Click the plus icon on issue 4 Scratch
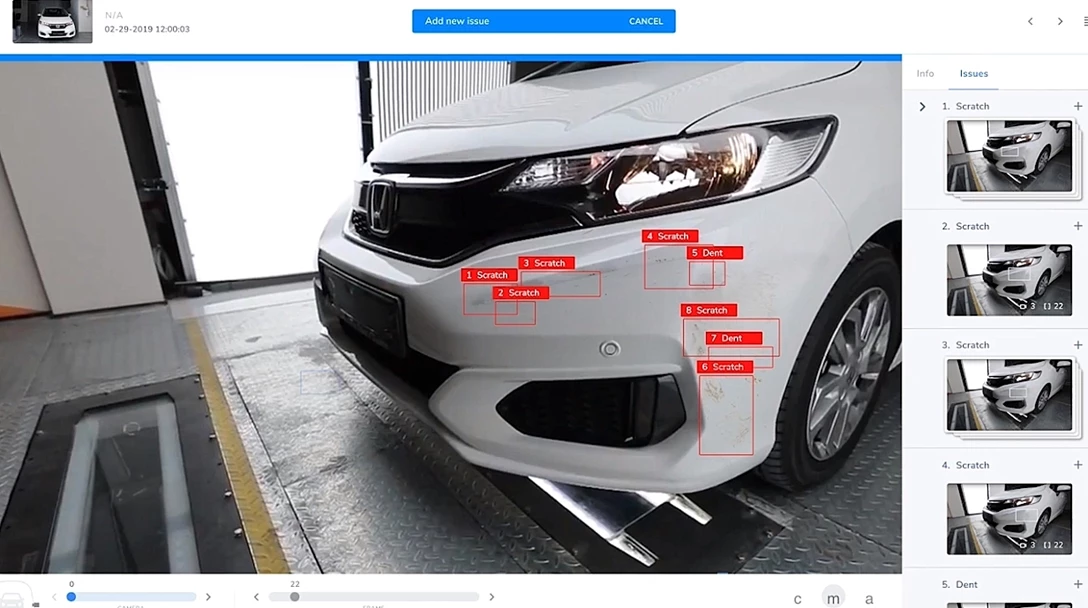 pos(1078,465)
